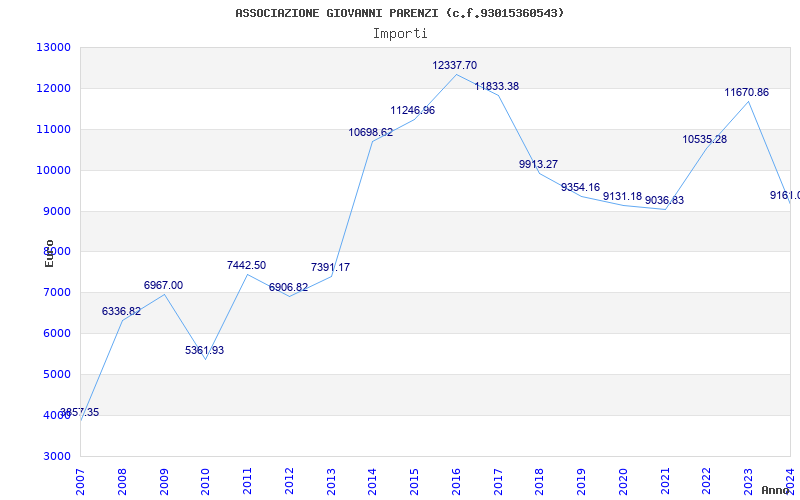Select the data label 10698.62
The image size is (800, 500).
(371, 132)
